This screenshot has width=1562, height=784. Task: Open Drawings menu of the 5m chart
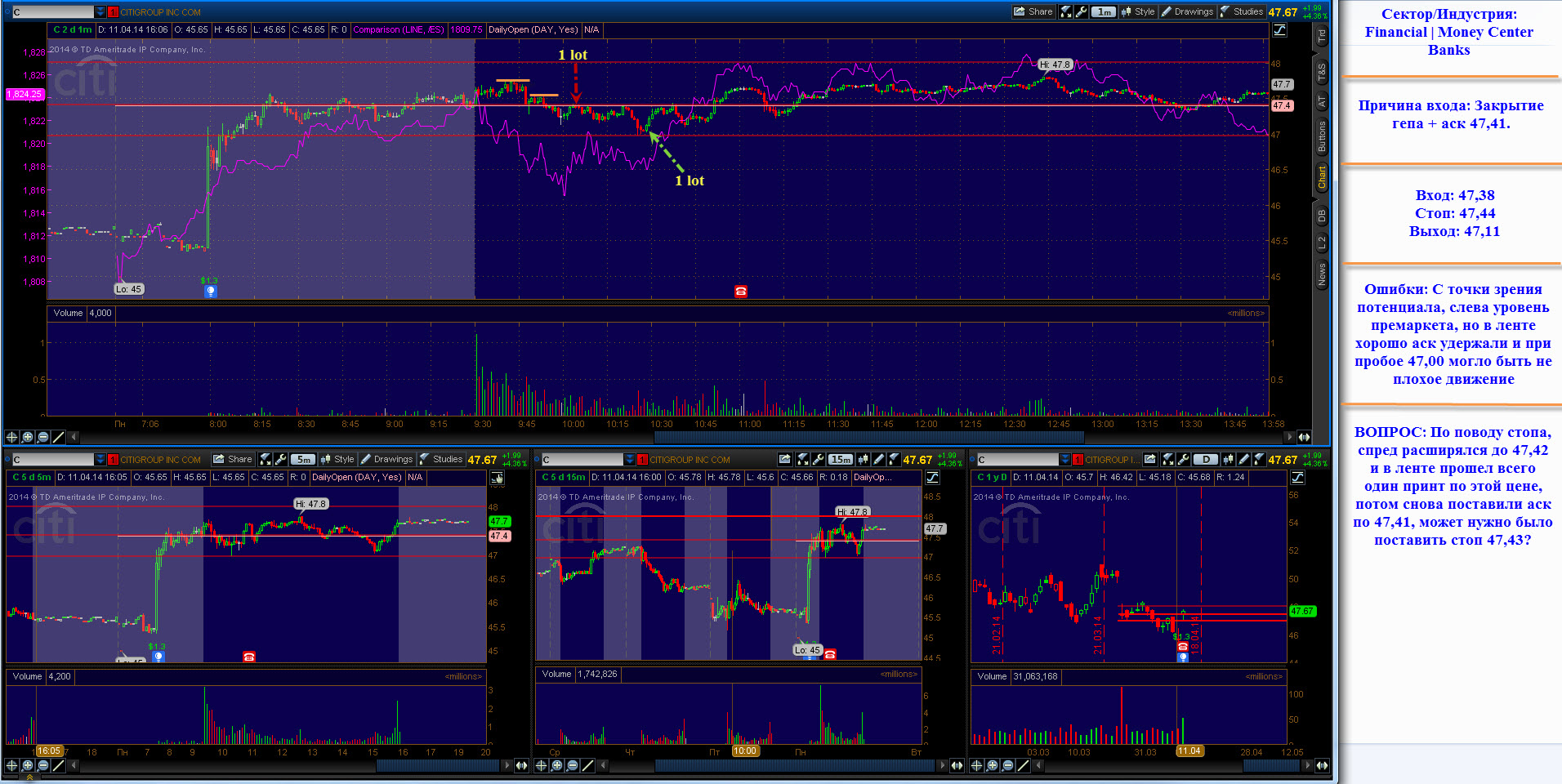386,459
